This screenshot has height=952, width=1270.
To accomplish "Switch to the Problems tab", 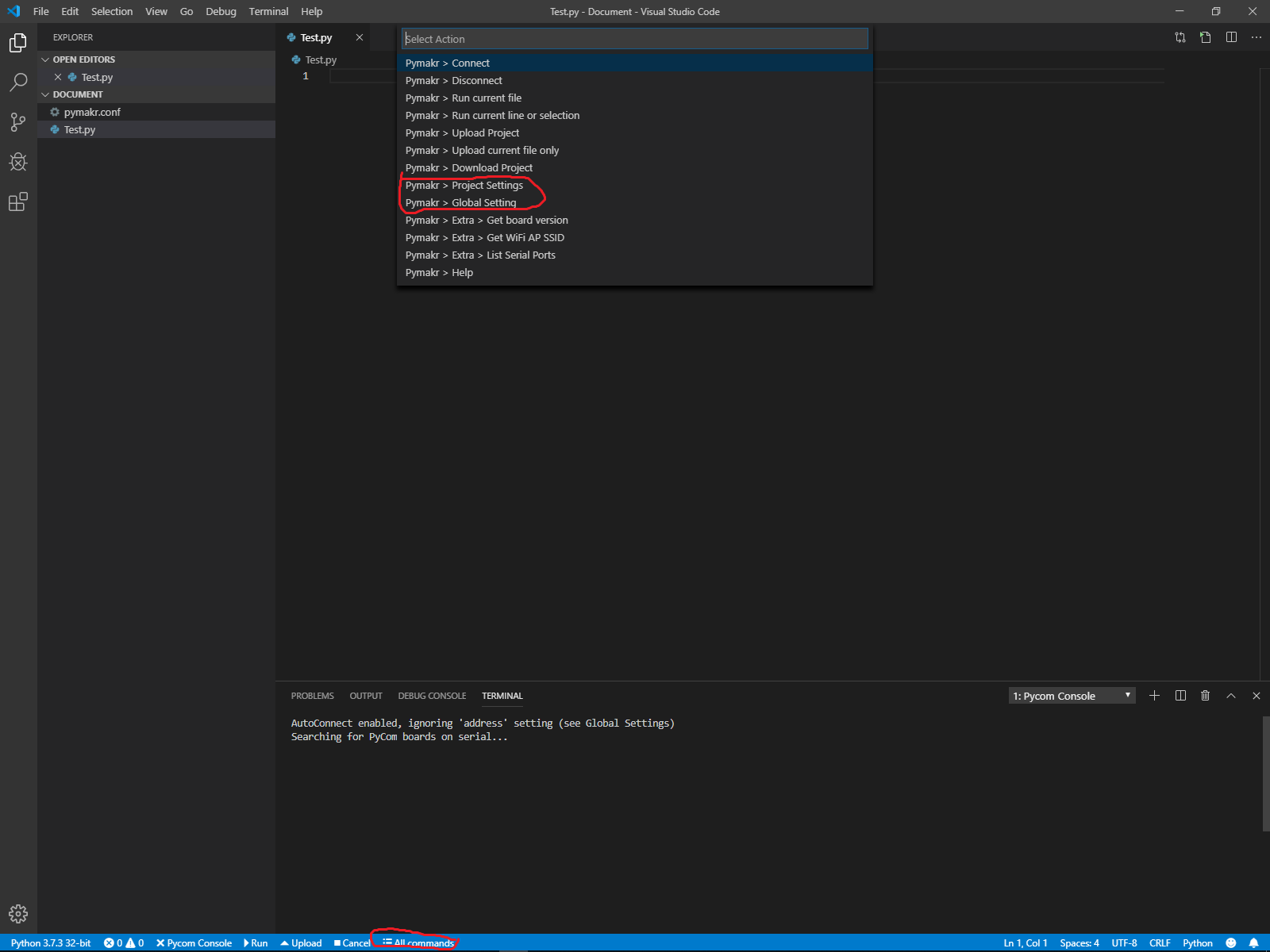I will click(x=312, y=696).
